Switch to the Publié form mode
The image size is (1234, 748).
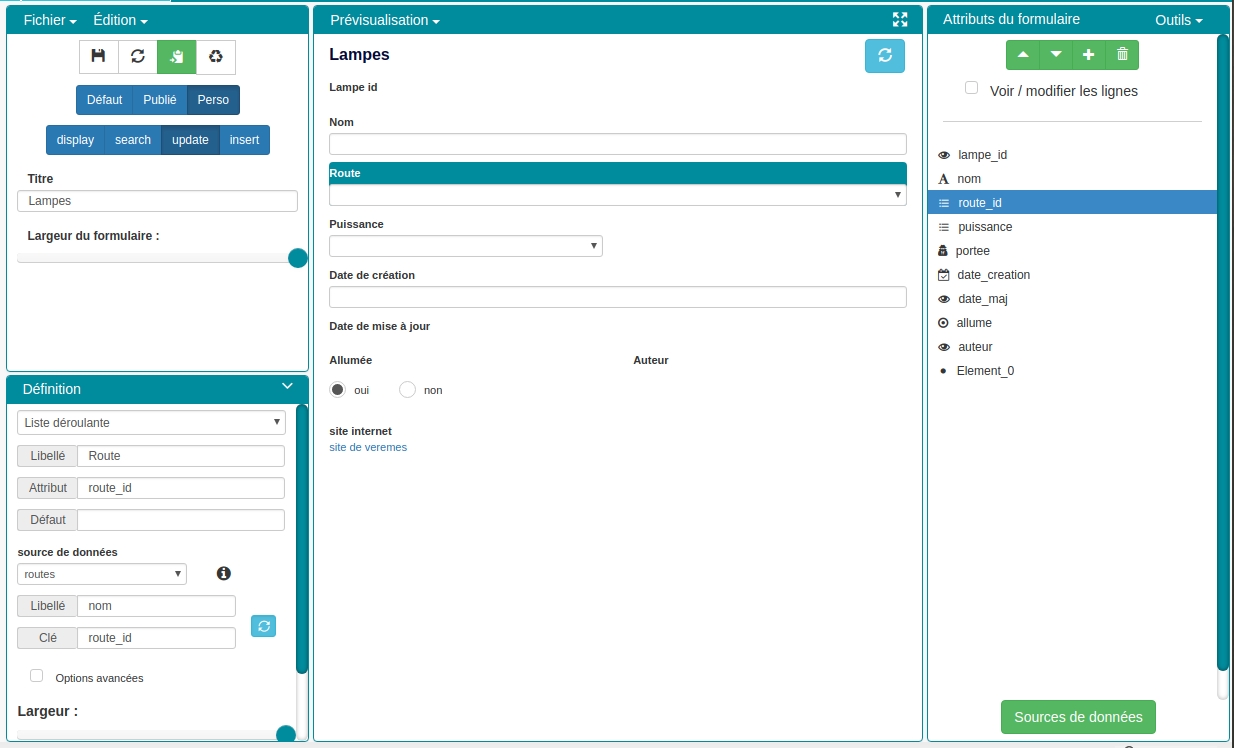pos(160,100)
